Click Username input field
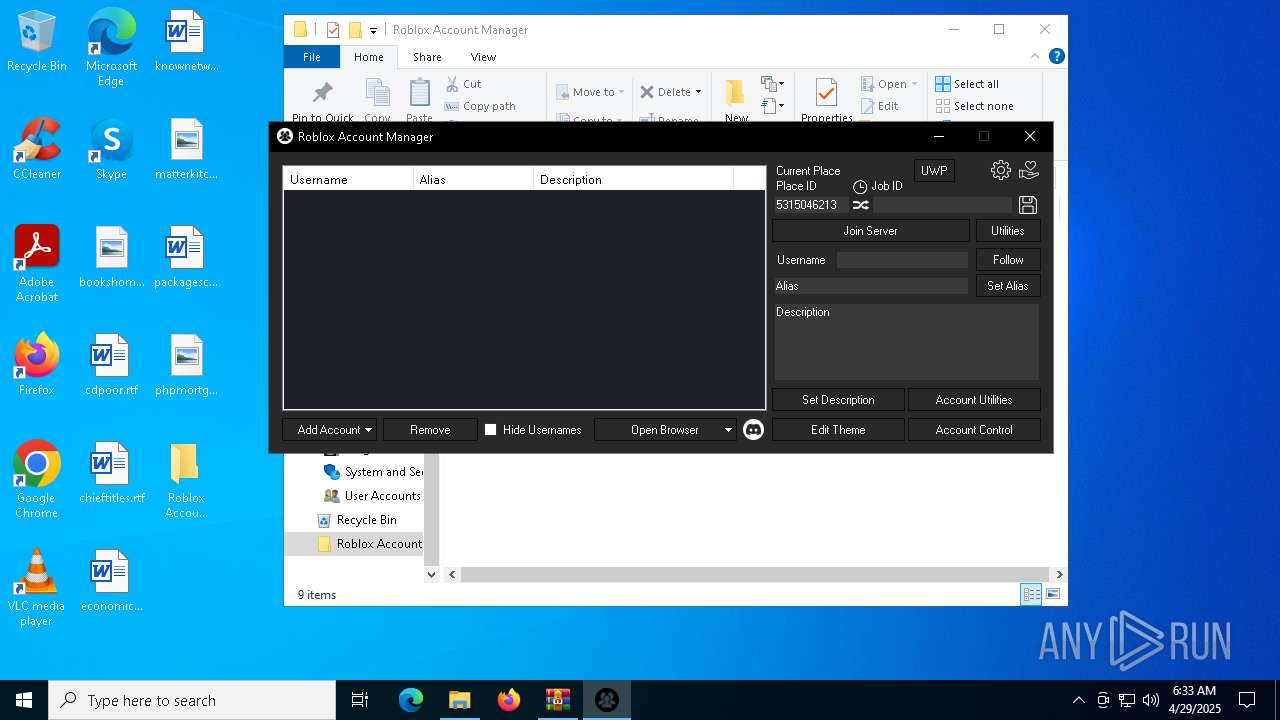The width and height of the screenshot is (1280, 720). tap(902, 260)
